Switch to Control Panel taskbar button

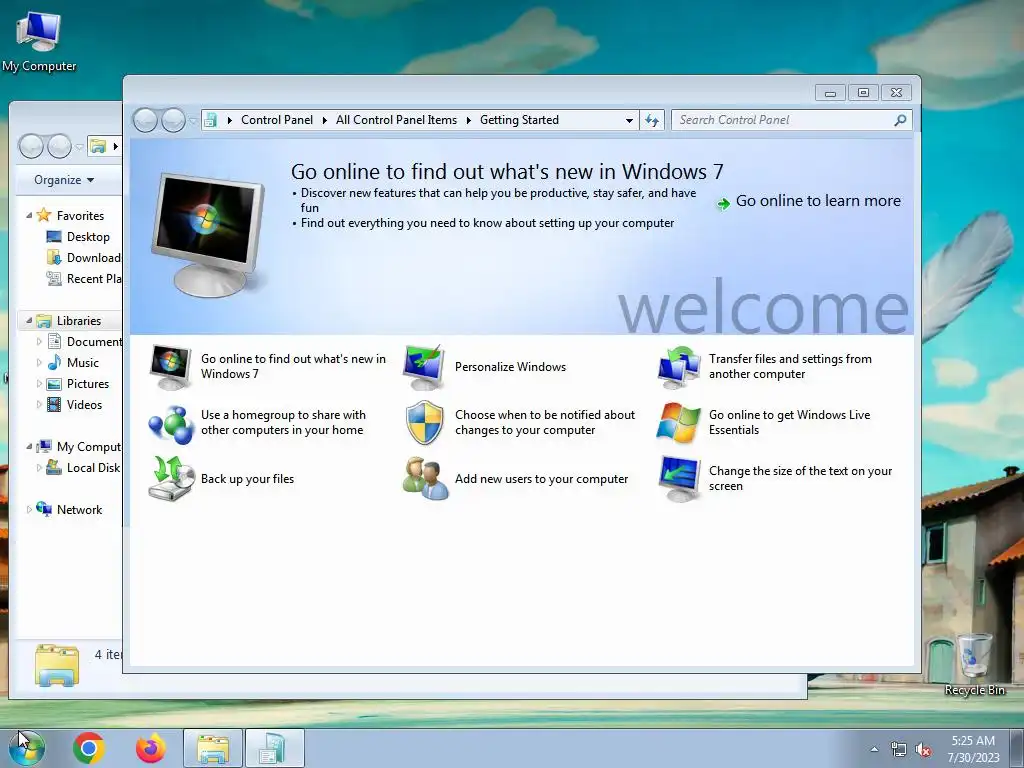(x=274, y=748)
